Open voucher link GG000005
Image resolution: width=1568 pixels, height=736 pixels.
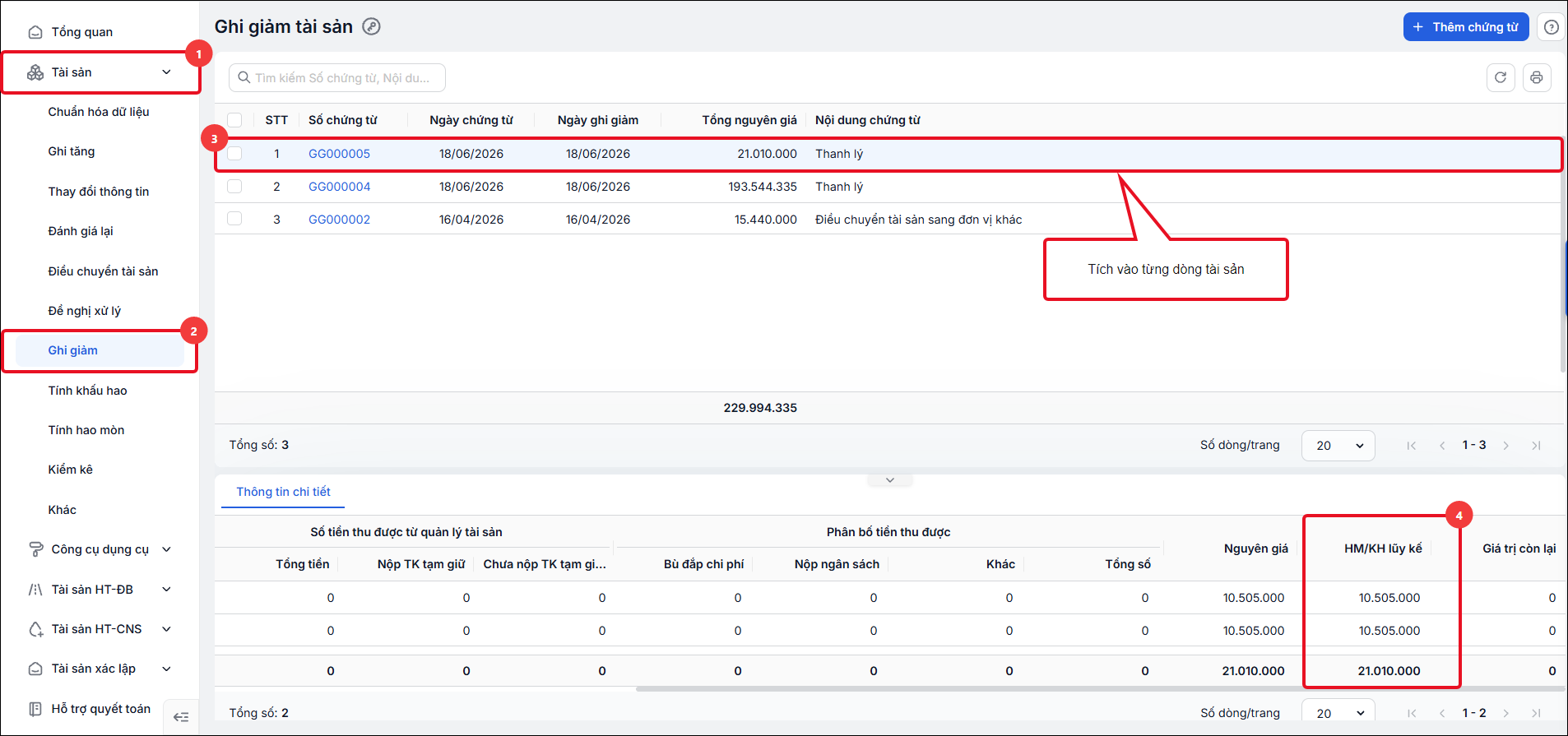pyautogui.click(x=339, y=154)
